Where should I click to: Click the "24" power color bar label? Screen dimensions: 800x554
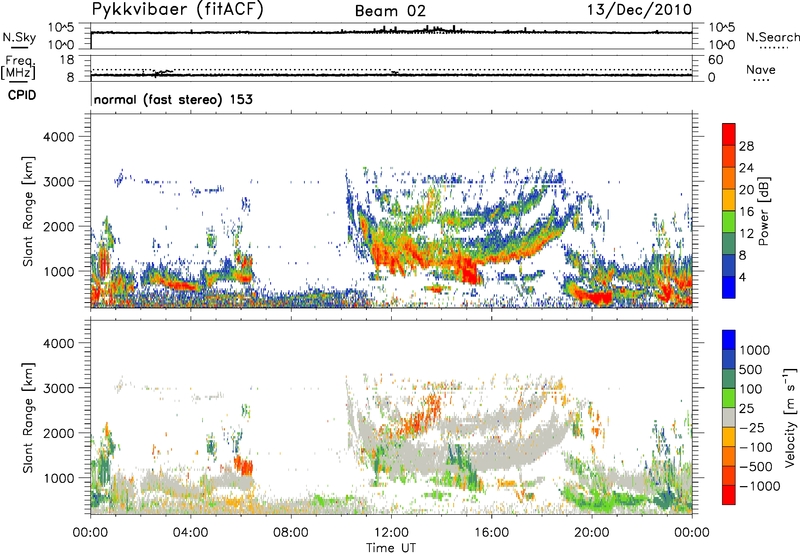click(746, 168)
